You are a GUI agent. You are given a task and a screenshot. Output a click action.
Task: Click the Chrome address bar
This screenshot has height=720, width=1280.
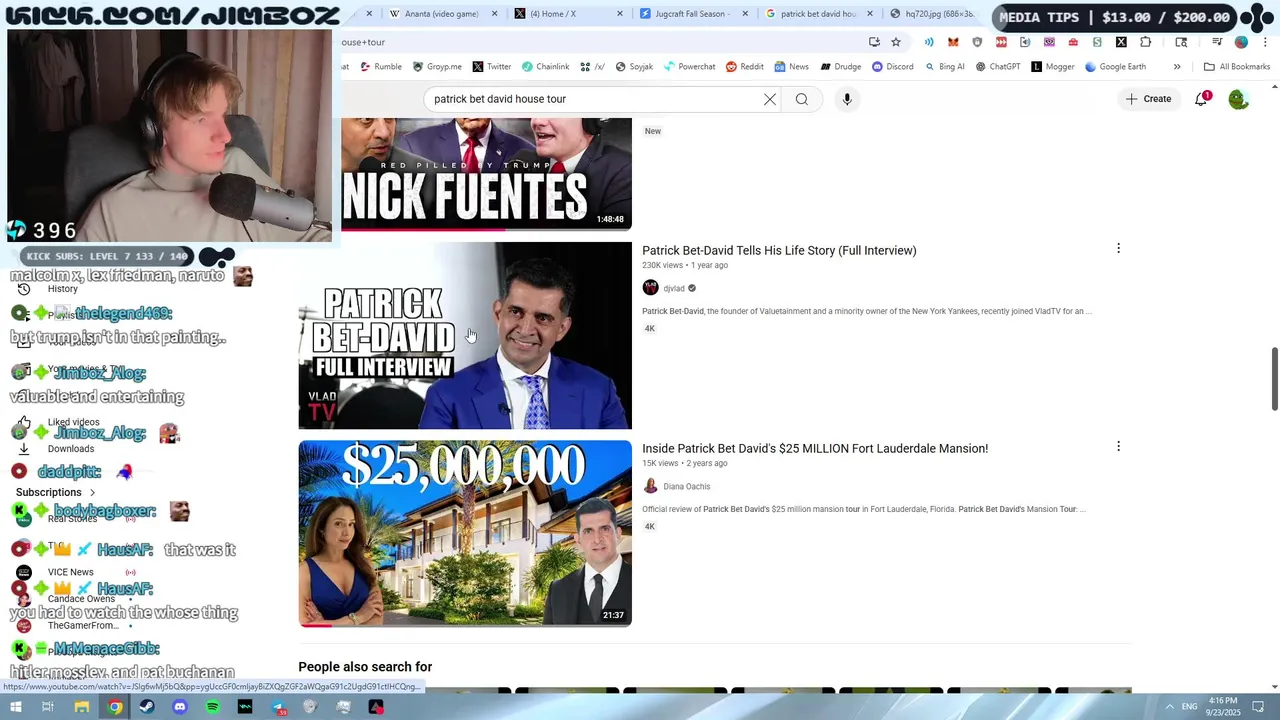coord(600,42)
